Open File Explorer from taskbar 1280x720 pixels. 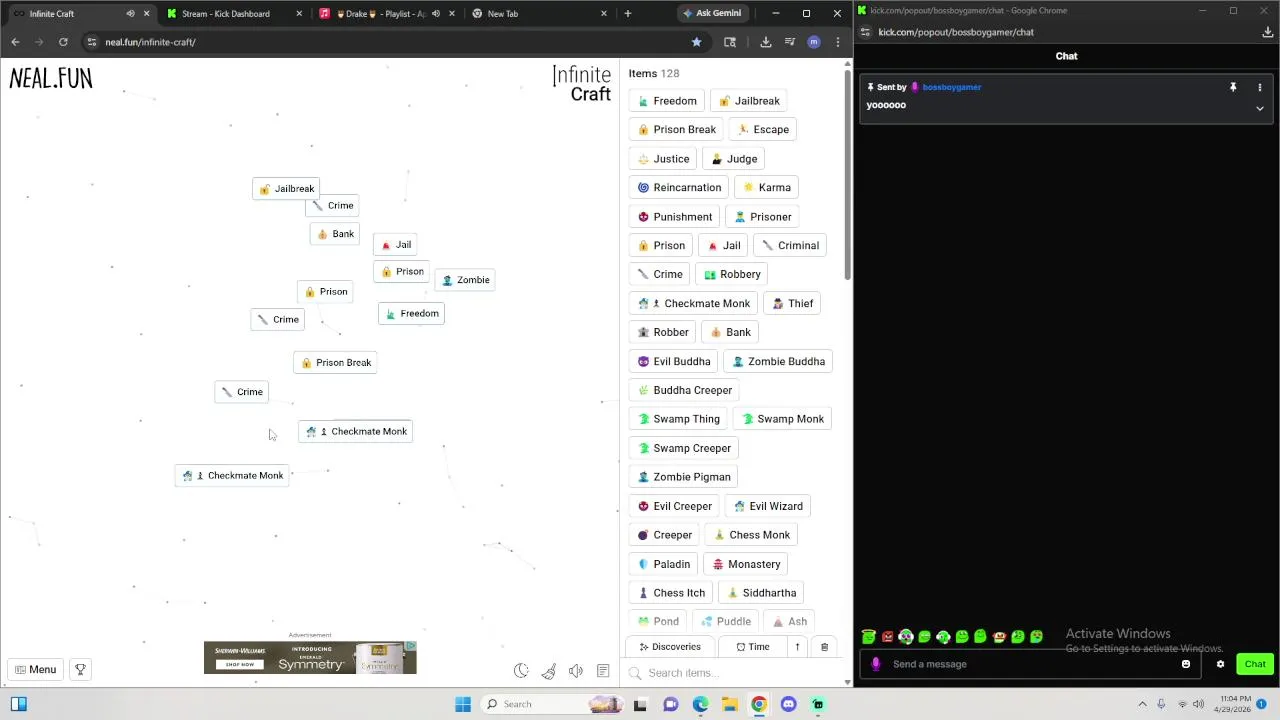730,705
